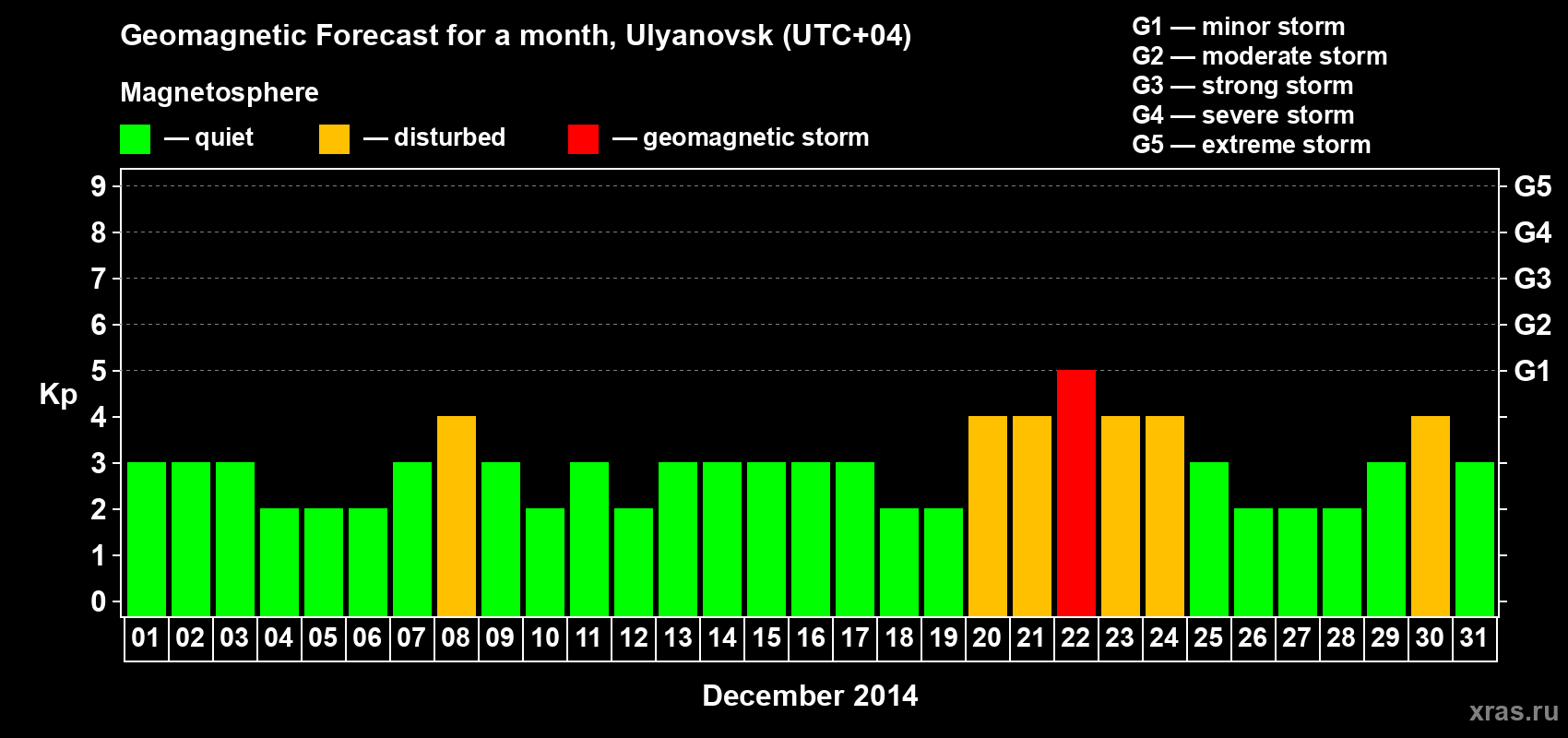Image resolution: width=1568 pixels, height=738 pixels.
Task: Click the 'geomagnetic storm' legend label
Action: pos(755,137)
